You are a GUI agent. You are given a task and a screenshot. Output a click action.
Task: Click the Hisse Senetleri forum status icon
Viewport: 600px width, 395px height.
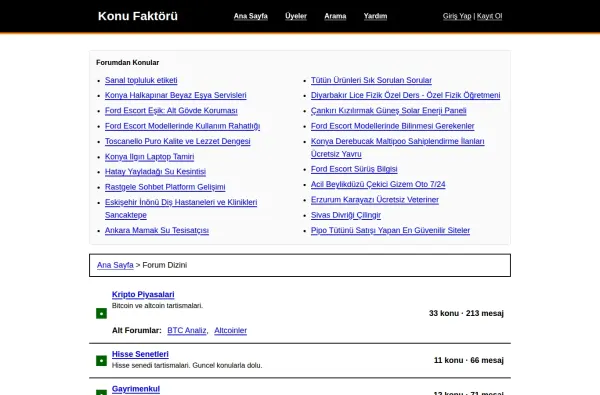point(101,361)
